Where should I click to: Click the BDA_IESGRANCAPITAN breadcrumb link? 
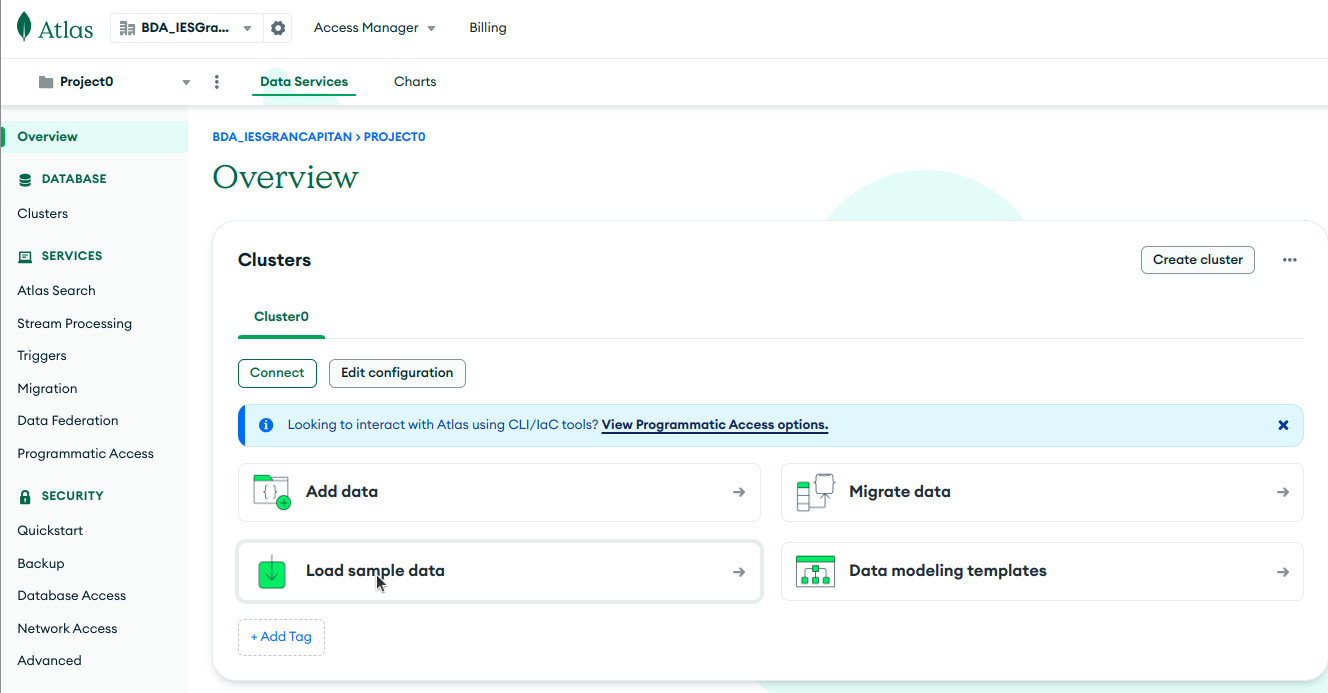(282, 137)
